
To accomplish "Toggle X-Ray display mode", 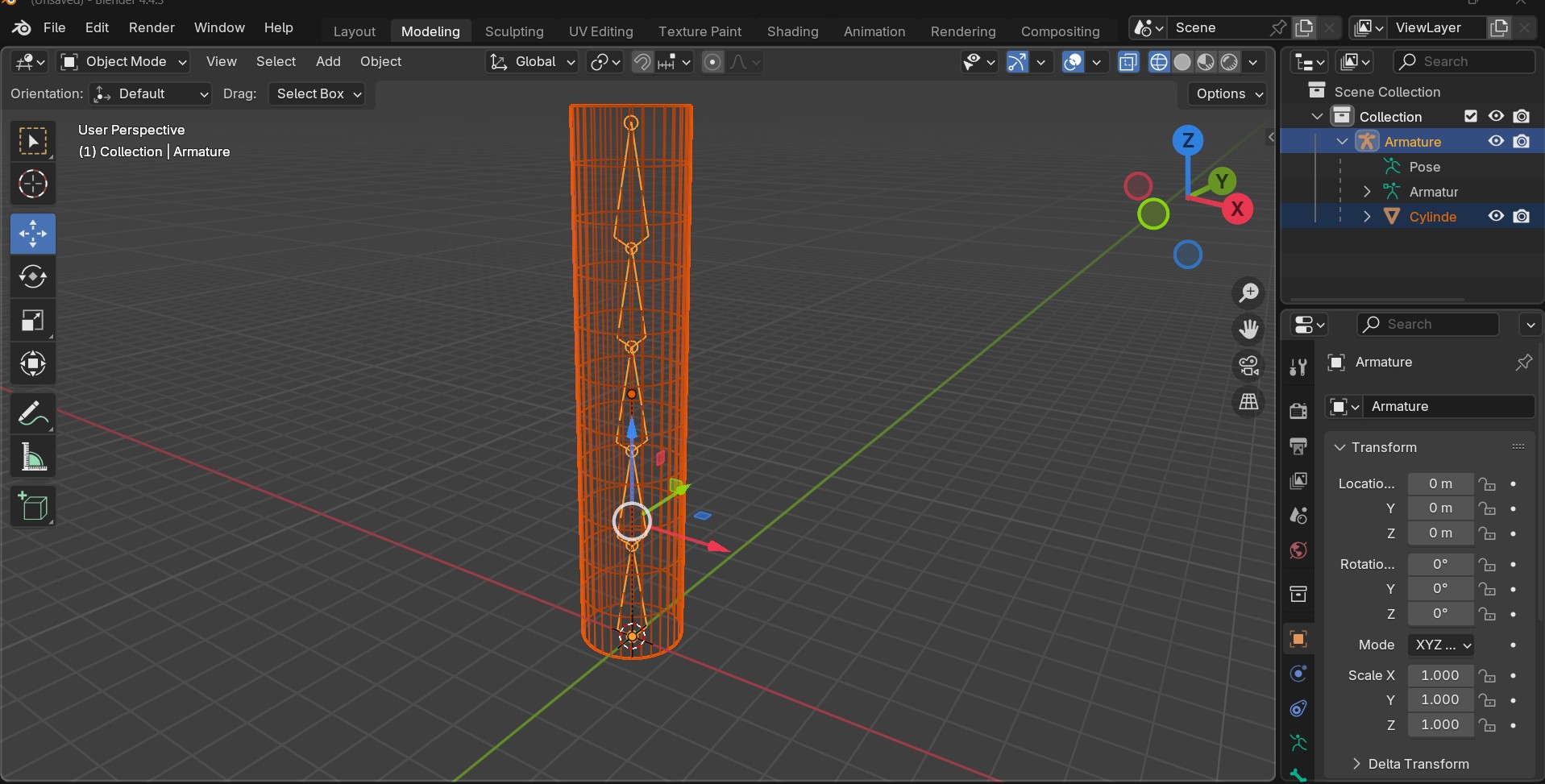I will click(1128, 62).
